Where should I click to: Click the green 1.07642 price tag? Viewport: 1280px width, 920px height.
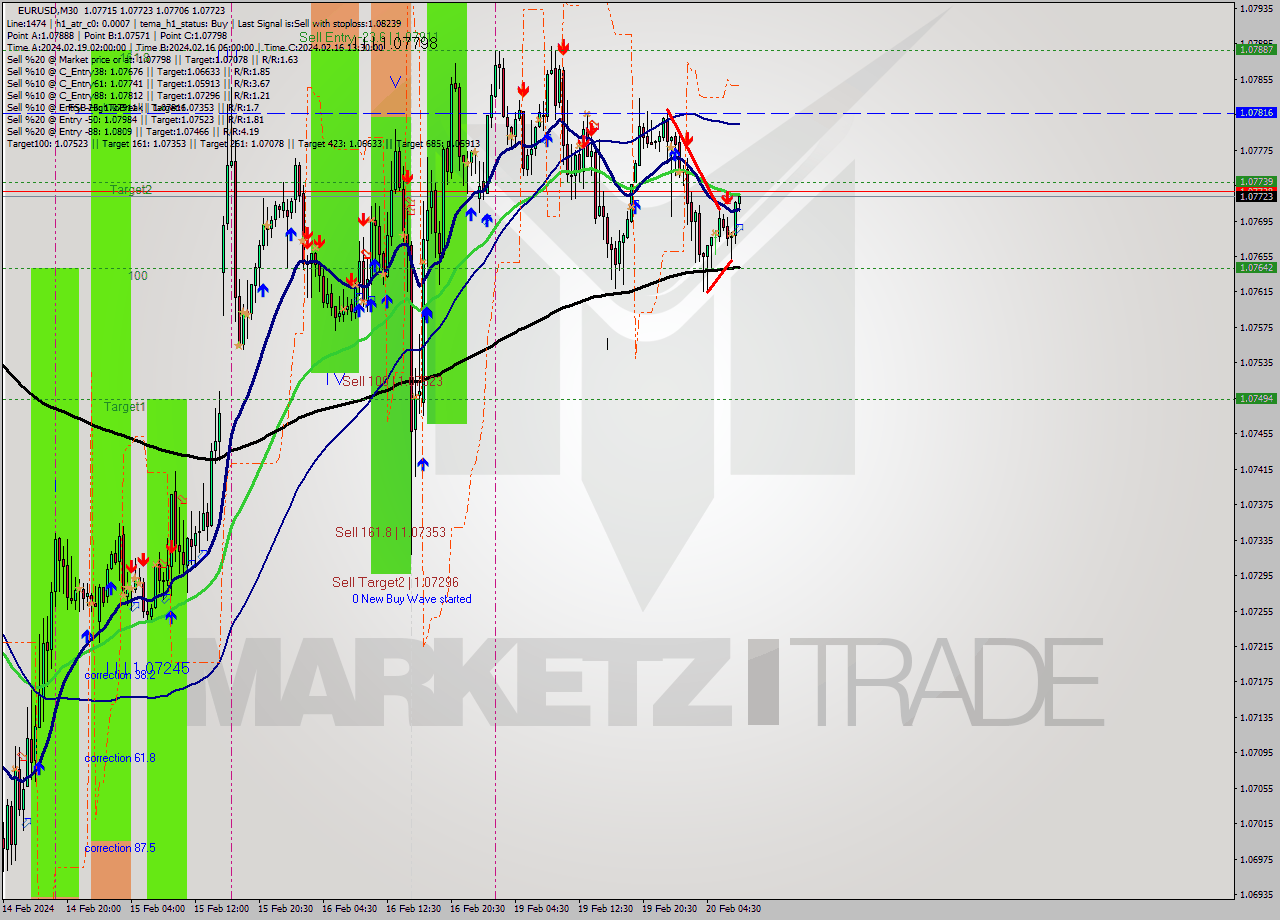tap(1256, 267)
